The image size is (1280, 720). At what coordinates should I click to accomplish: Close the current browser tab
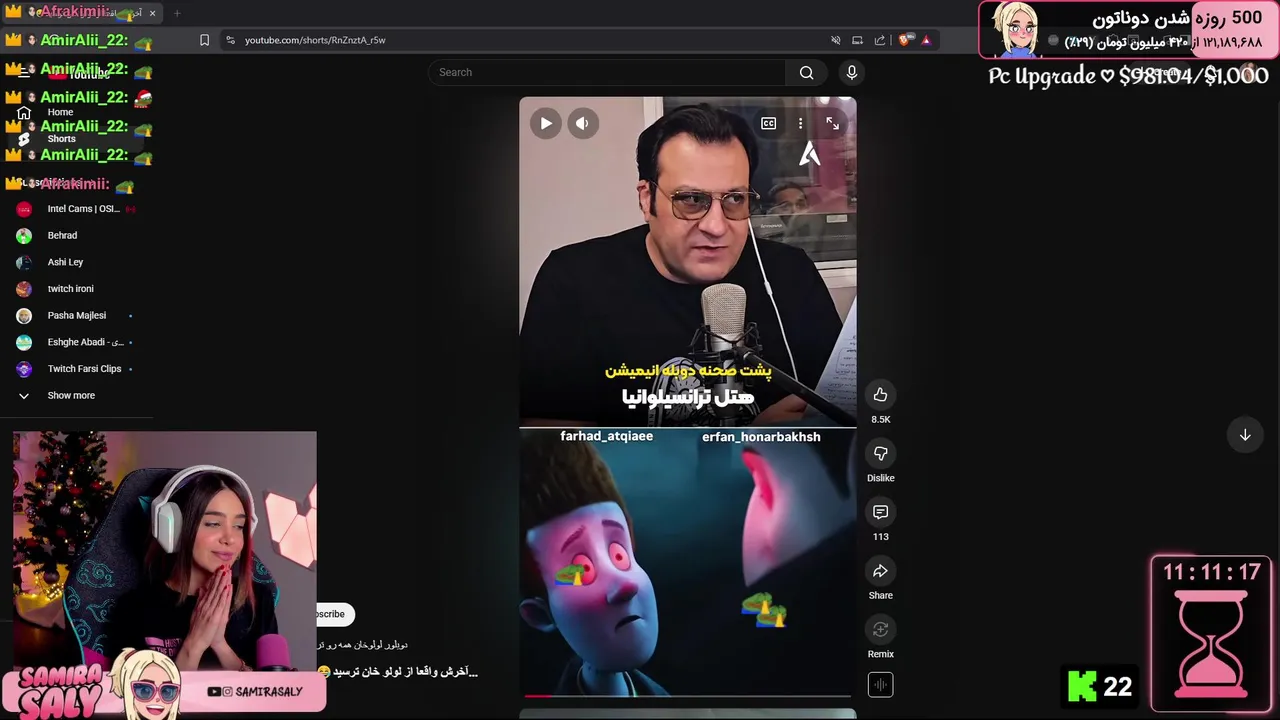coord(152,13)
